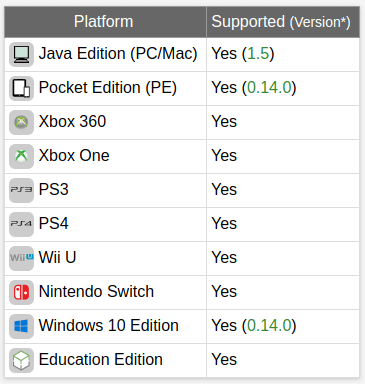Click the PS4 logo icon
The image size is (365, 384).
pos(21,224)
